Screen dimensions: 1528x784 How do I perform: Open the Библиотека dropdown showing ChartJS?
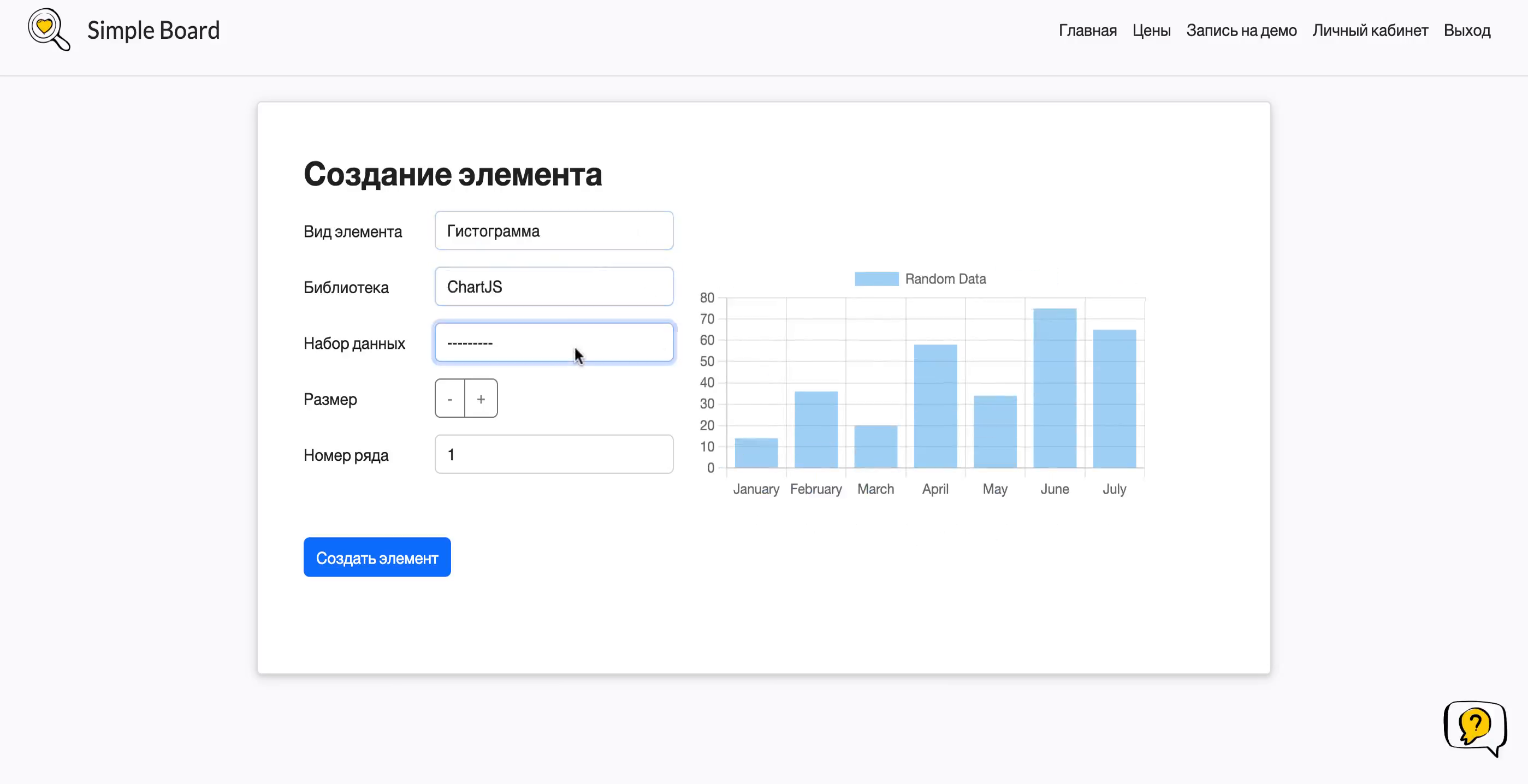coord(554,287)
